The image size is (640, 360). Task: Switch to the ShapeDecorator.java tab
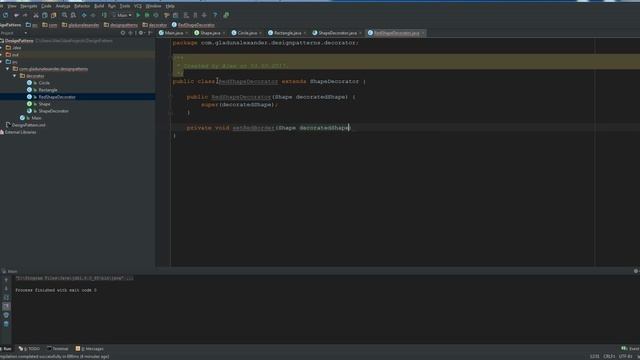337,33
